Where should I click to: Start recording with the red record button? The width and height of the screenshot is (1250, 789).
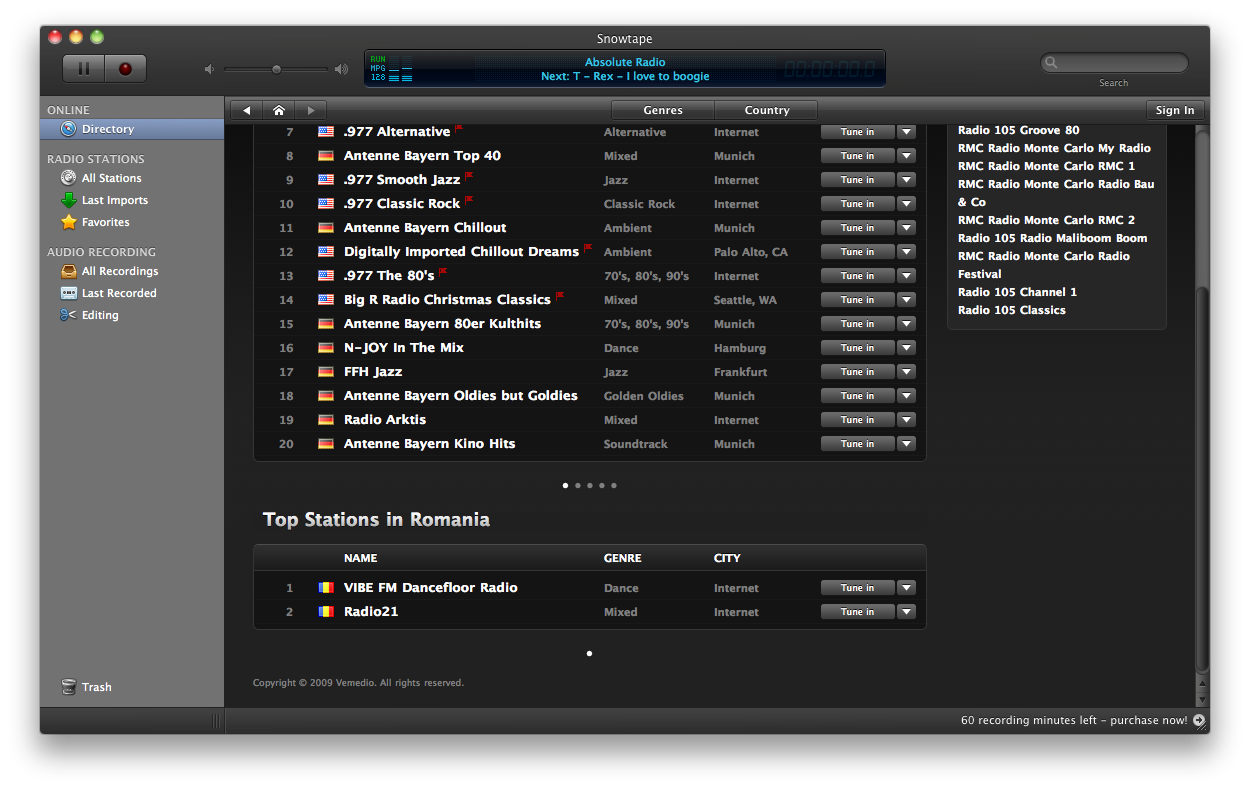click(126, 69)
